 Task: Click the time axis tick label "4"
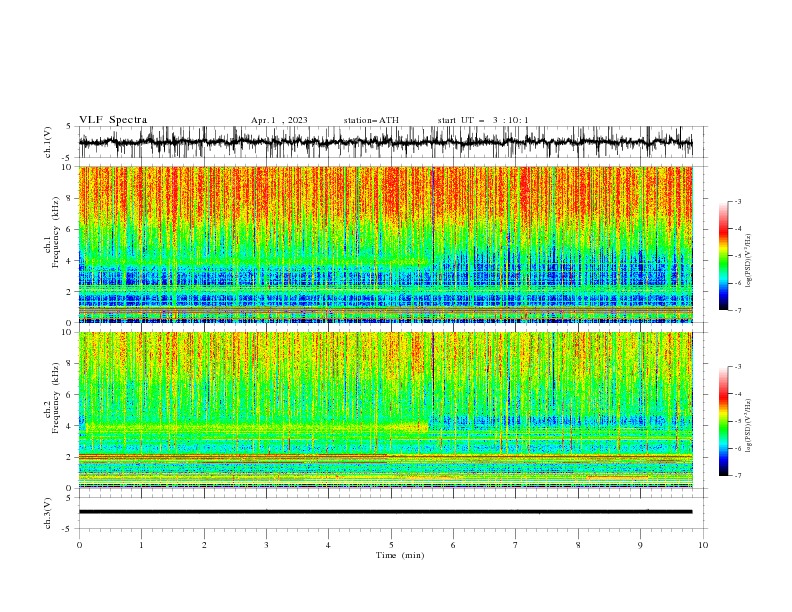(x=328, y=545)
